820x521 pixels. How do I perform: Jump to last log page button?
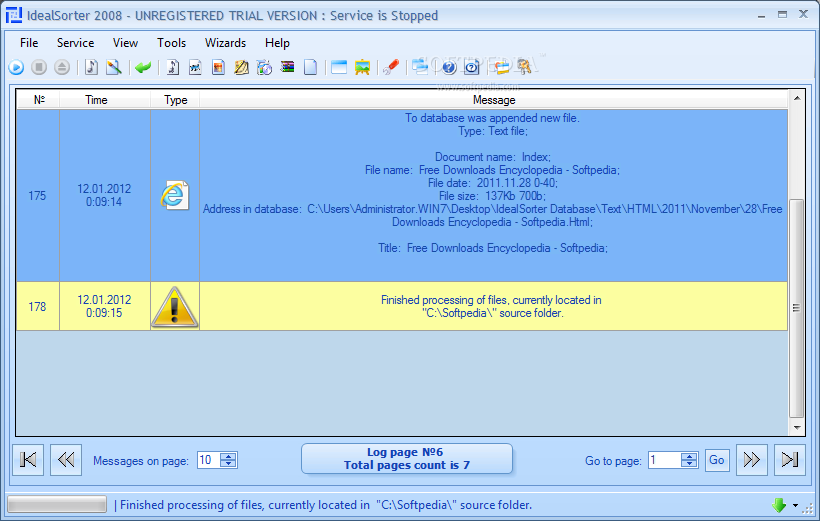[x=790, y=460]
